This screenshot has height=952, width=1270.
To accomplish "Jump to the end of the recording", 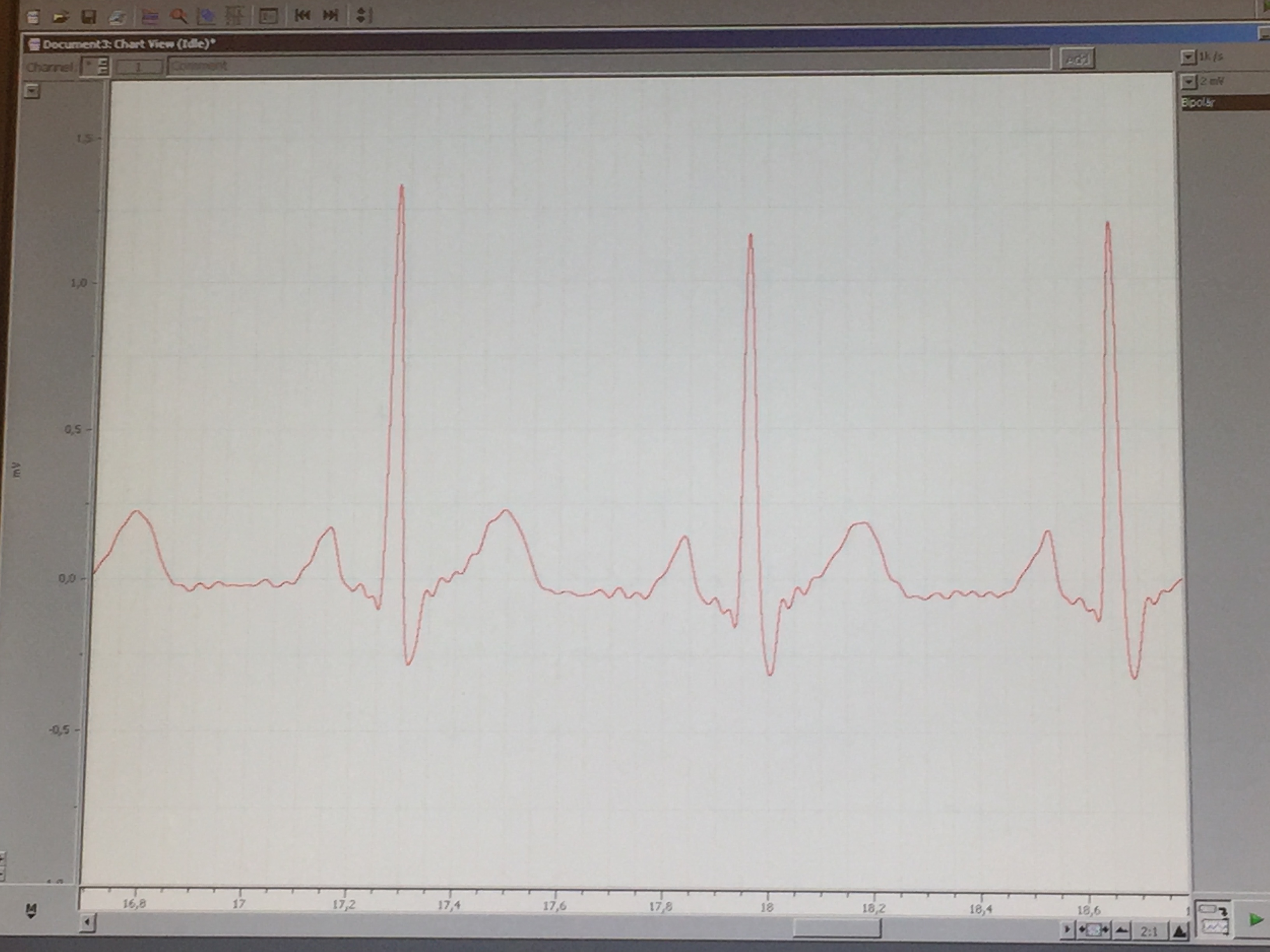I will point(330,15).
